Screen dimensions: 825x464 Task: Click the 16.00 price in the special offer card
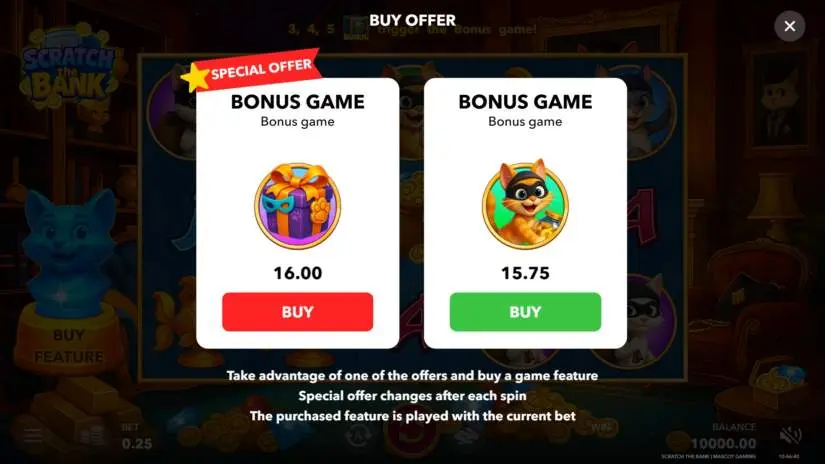point(298,273)
